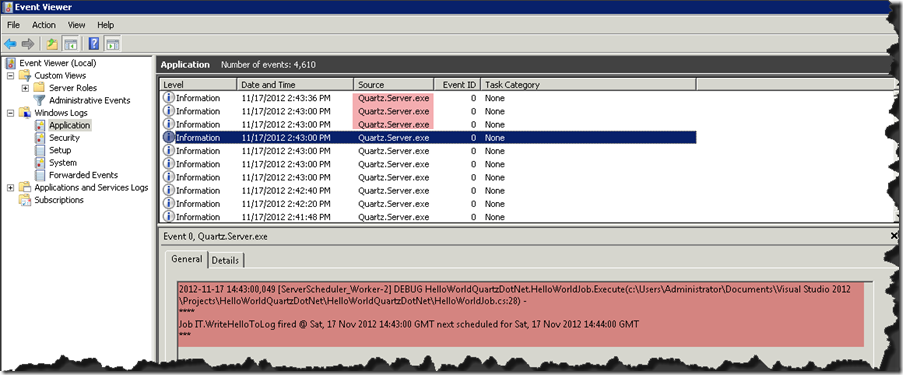Click the System log icon in tree
The height and width of the screenshot is (375, 903).
point(40,163)
